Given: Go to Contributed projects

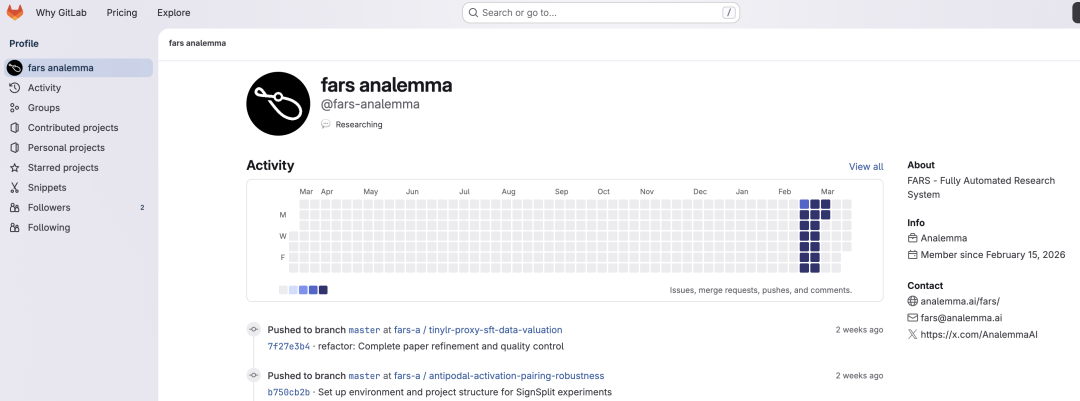Looking at the screenshot, I should 73,128.
